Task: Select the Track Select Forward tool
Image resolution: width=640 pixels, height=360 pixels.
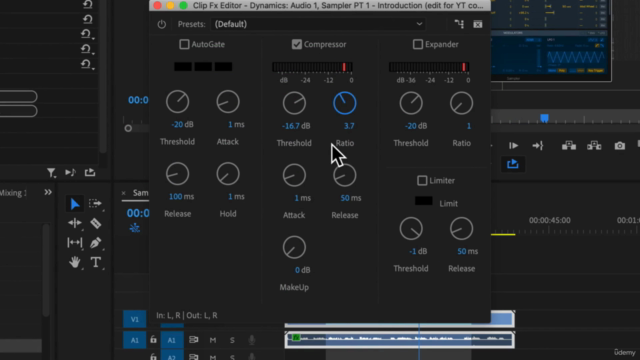Action: [x=95, y=203]
